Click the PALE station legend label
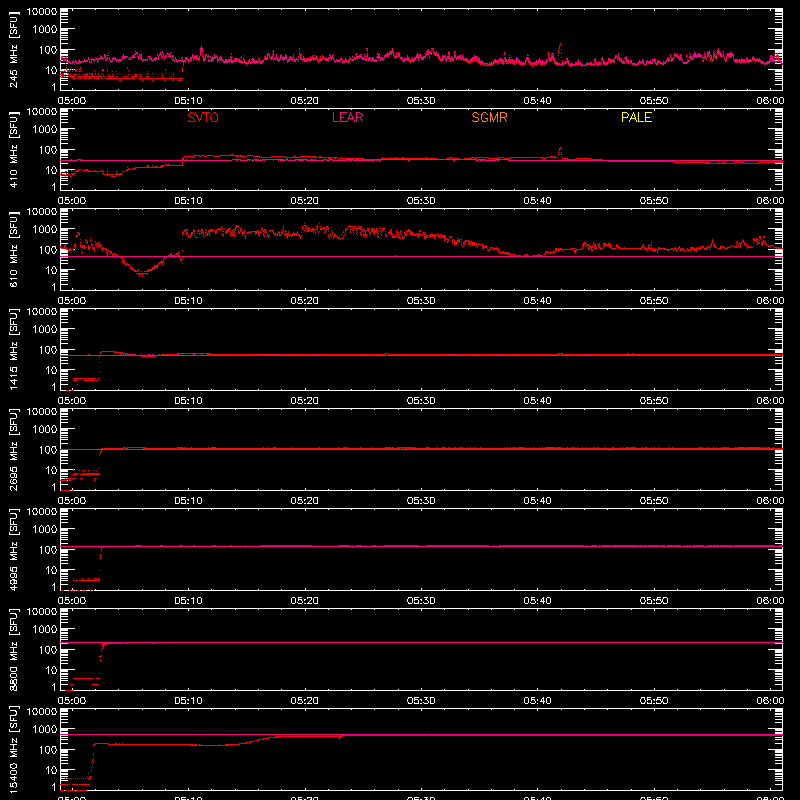800x800 pixels. (636, 117)
